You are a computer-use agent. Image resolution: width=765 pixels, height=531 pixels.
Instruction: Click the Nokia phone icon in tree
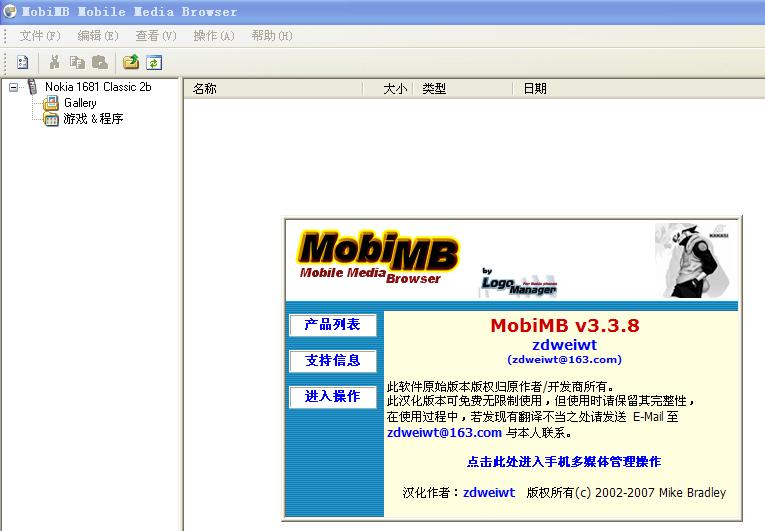point(33,87)
